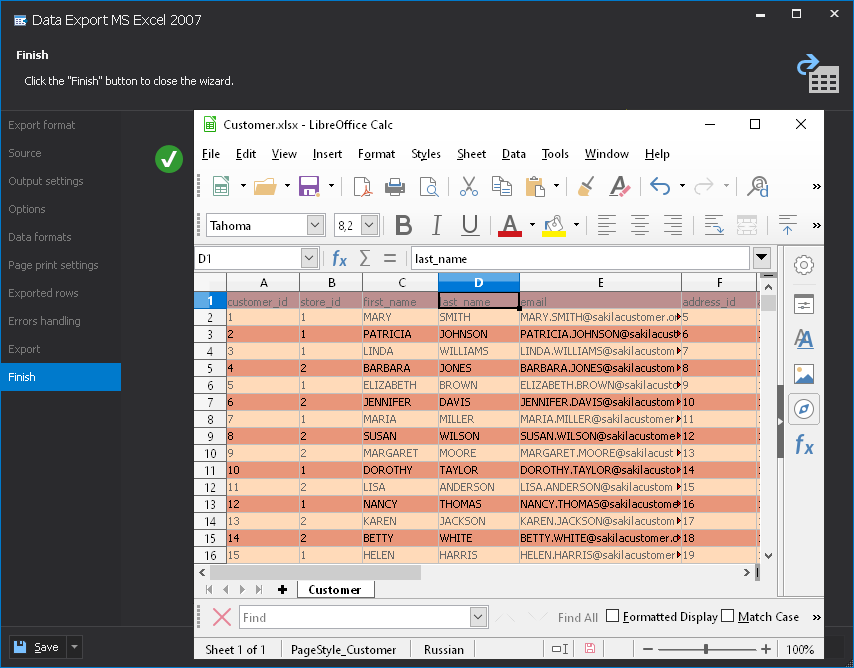Open the Sheet menu

471,154
